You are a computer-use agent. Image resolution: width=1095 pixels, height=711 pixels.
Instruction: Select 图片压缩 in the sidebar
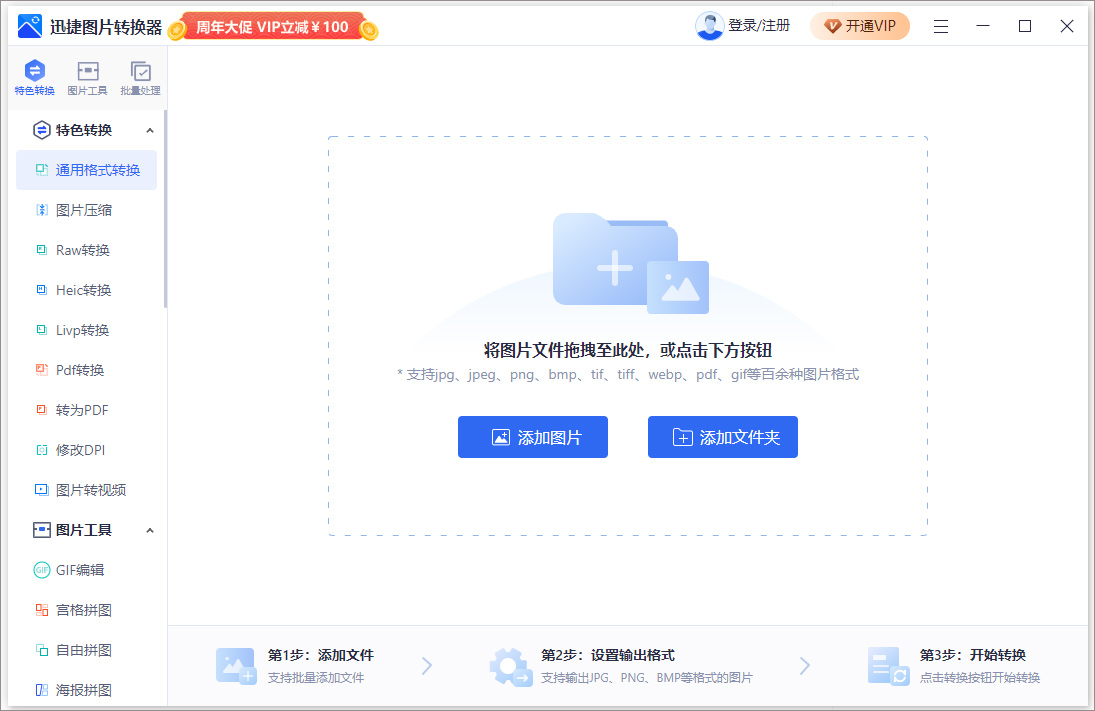86,209
